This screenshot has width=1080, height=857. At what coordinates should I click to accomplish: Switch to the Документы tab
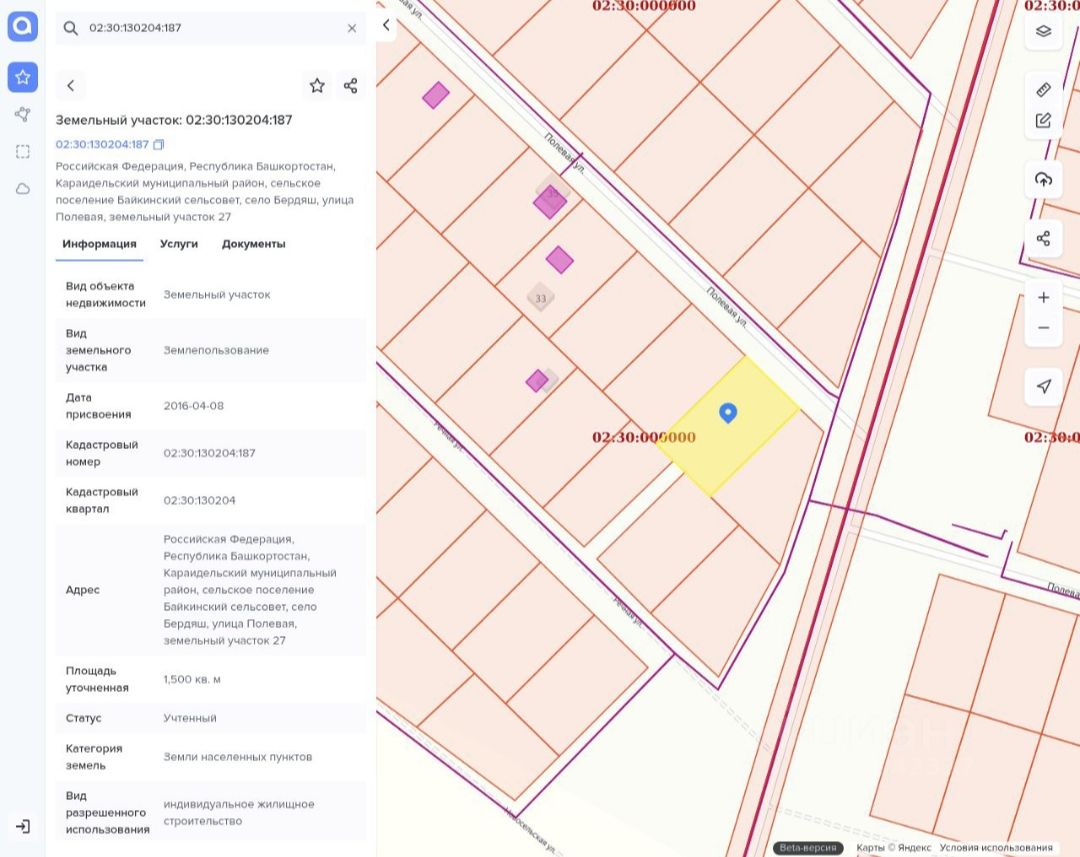pyautogui.click(x=253, y=244)
